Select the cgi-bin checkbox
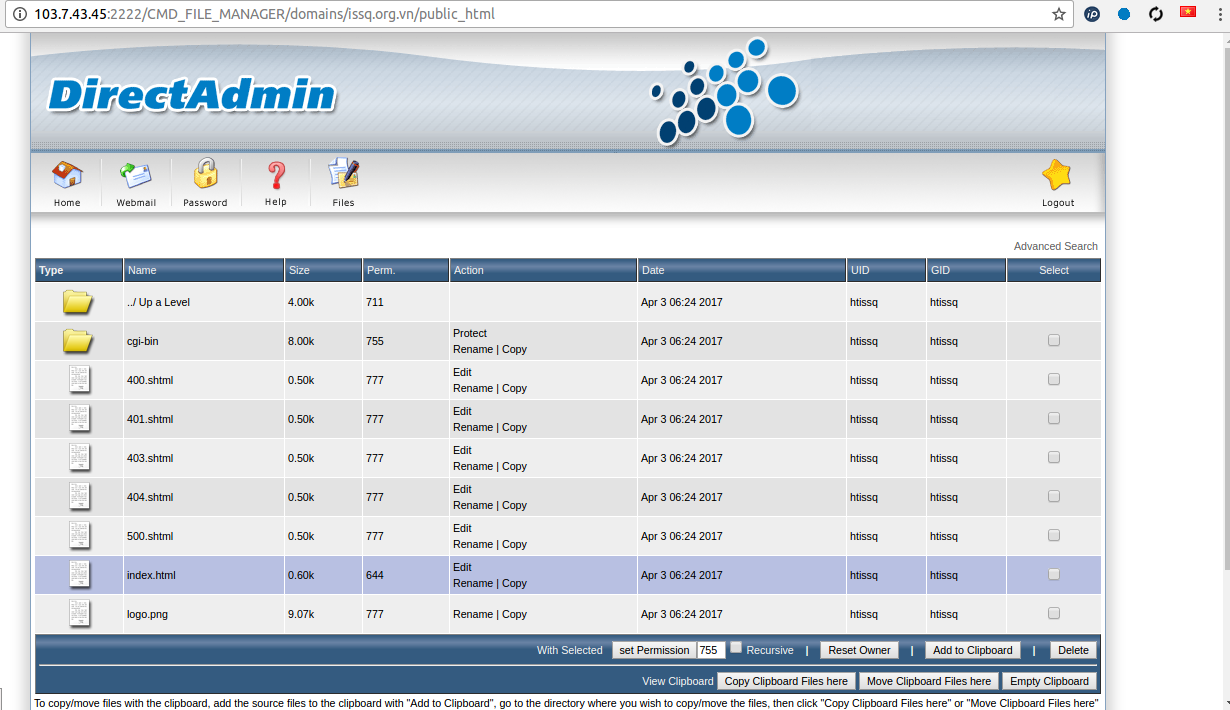The width and height of the screenshot is (1230, 710). 1054,340
